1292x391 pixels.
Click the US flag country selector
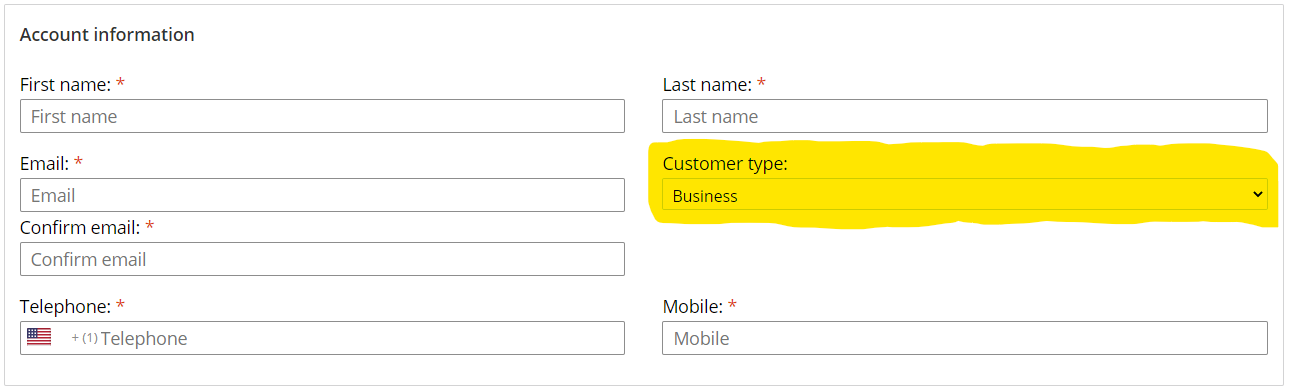click(x=39, y=337)
